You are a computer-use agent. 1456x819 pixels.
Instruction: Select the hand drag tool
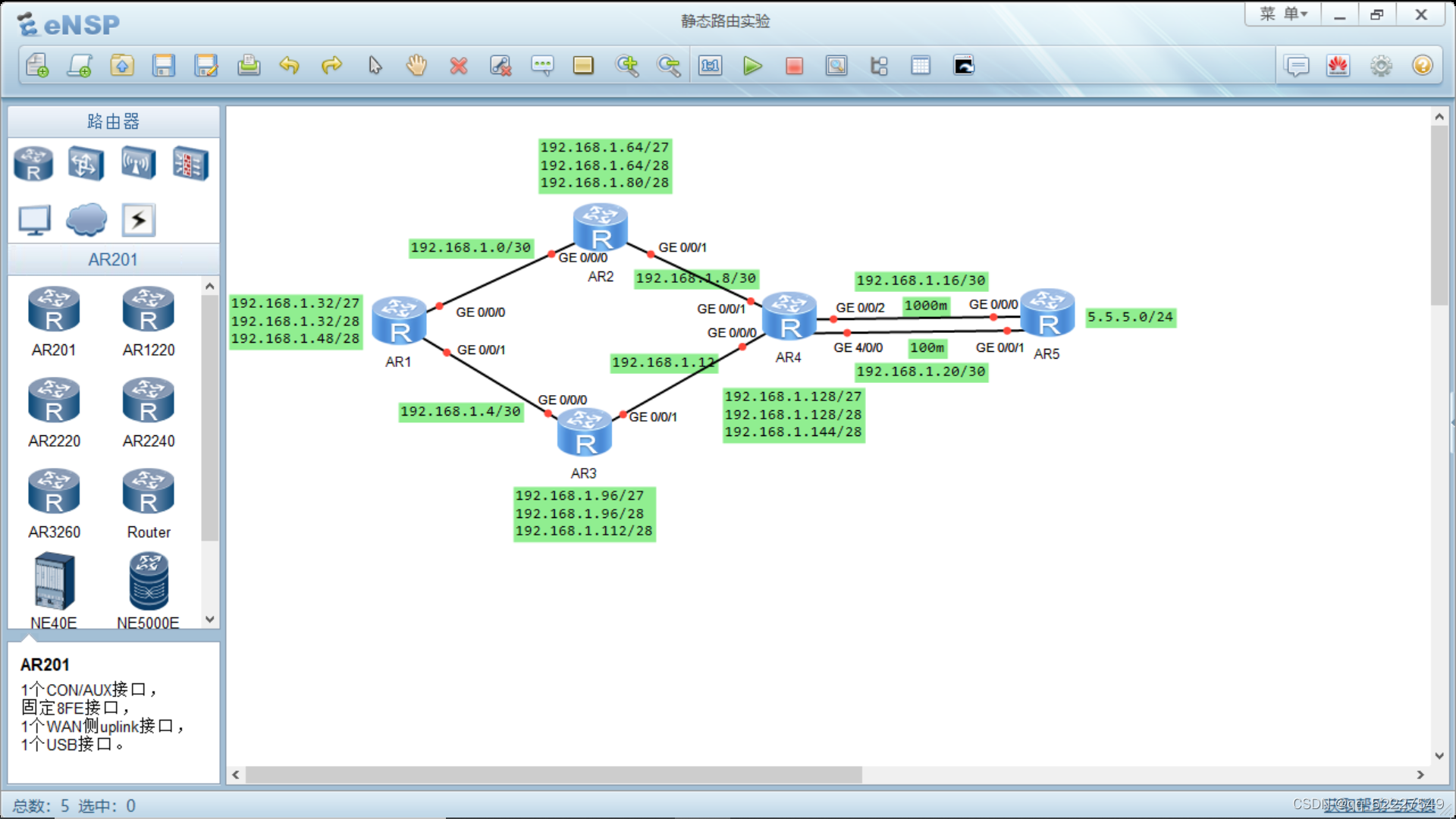pos(416,66)
